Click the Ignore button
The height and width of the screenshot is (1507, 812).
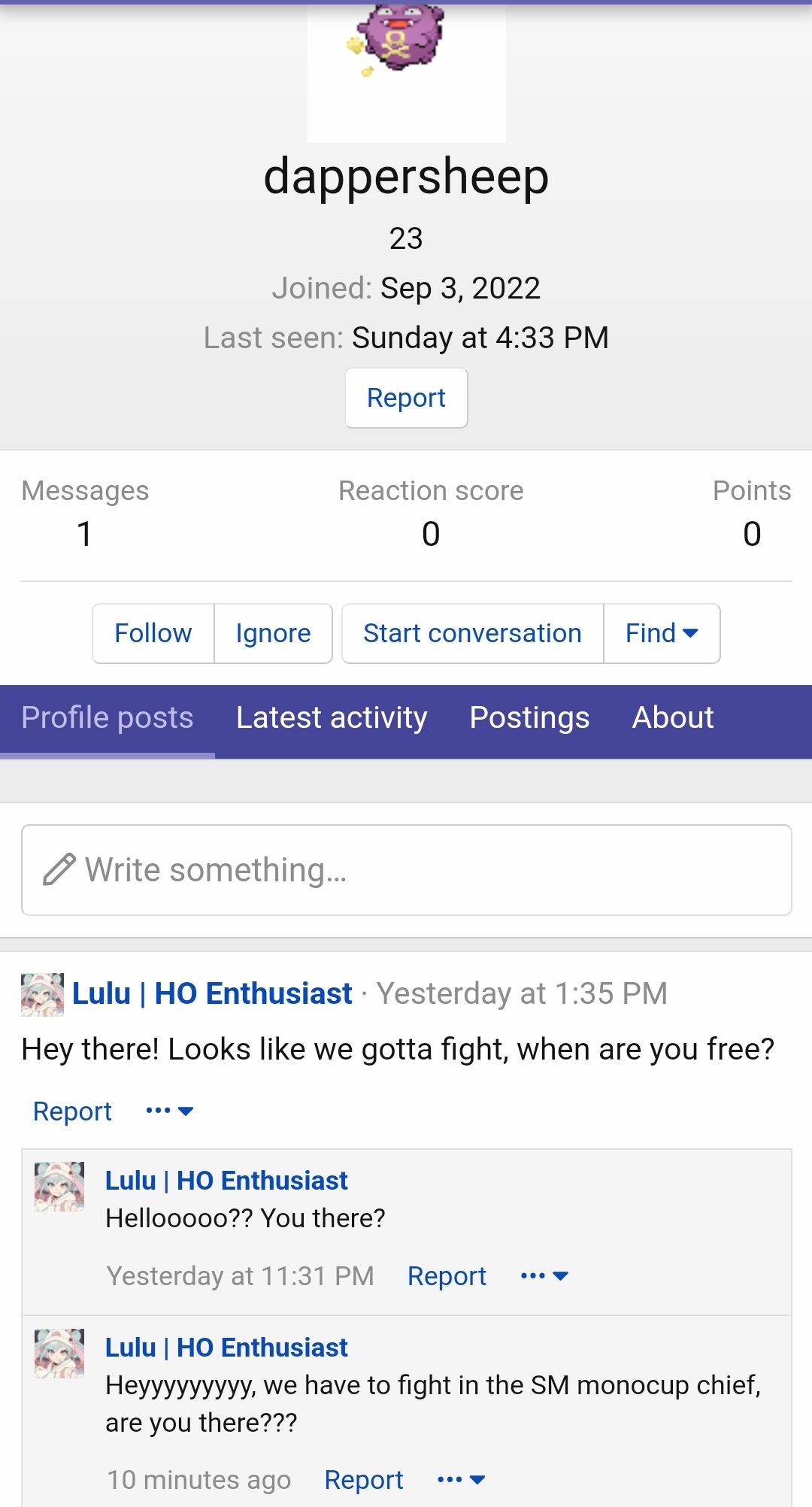point(273,633)
